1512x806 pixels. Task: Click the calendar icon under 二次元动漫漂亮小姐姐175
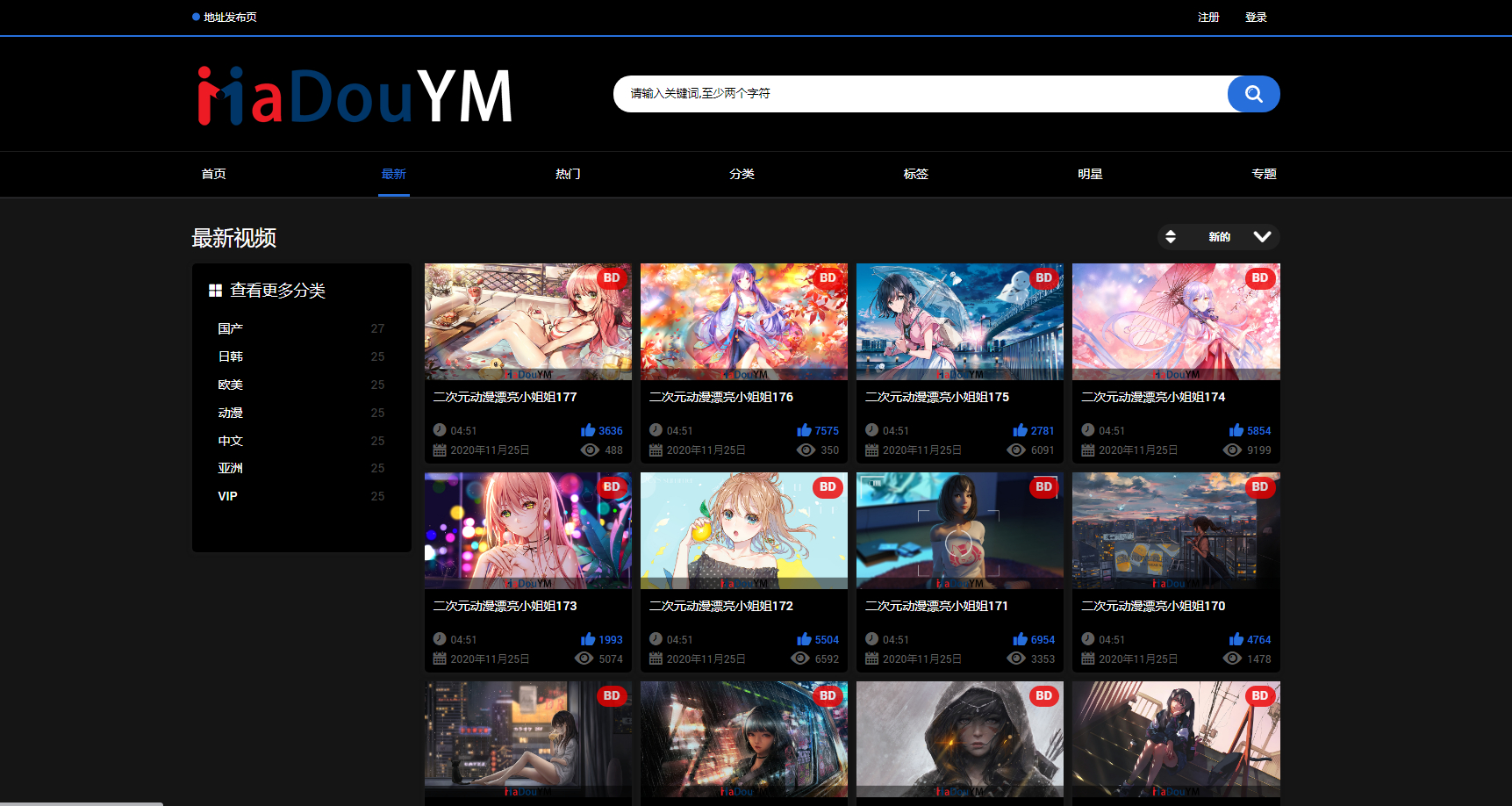pyautogui.click(x=871, y=450)
